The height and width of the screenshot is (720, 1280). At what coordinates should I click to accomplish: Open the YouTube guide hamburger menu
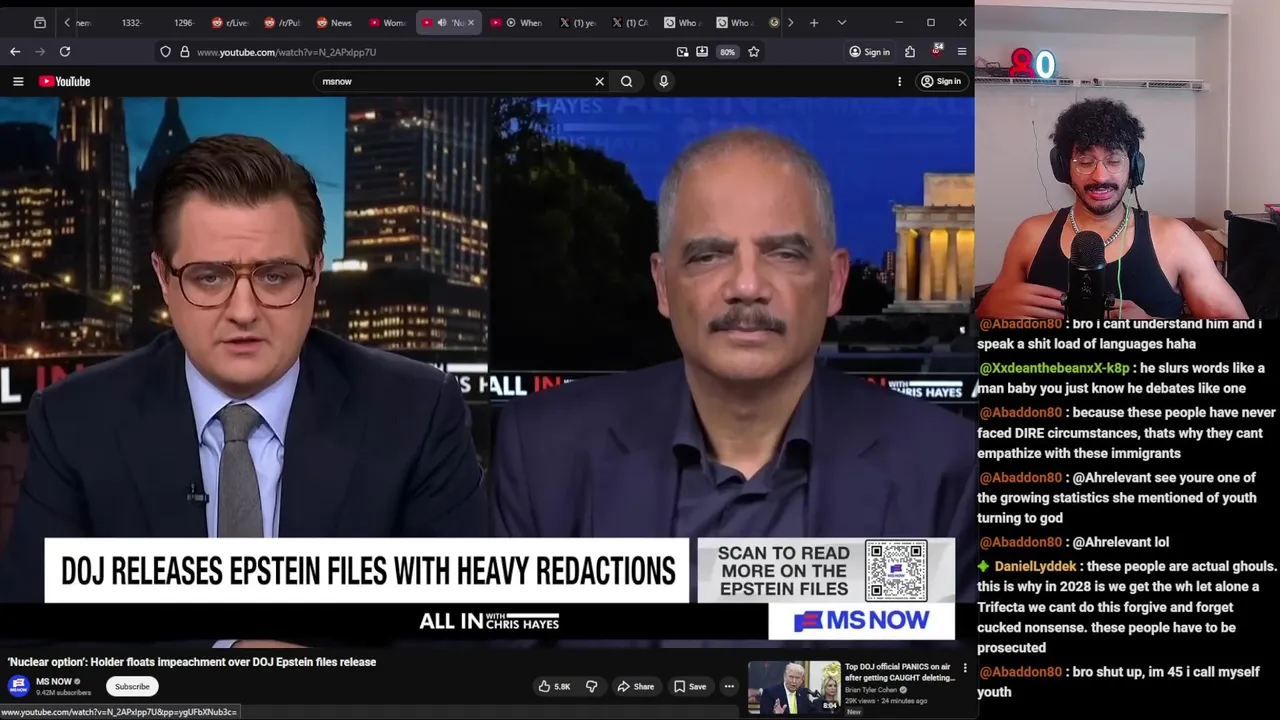(18, 81)
